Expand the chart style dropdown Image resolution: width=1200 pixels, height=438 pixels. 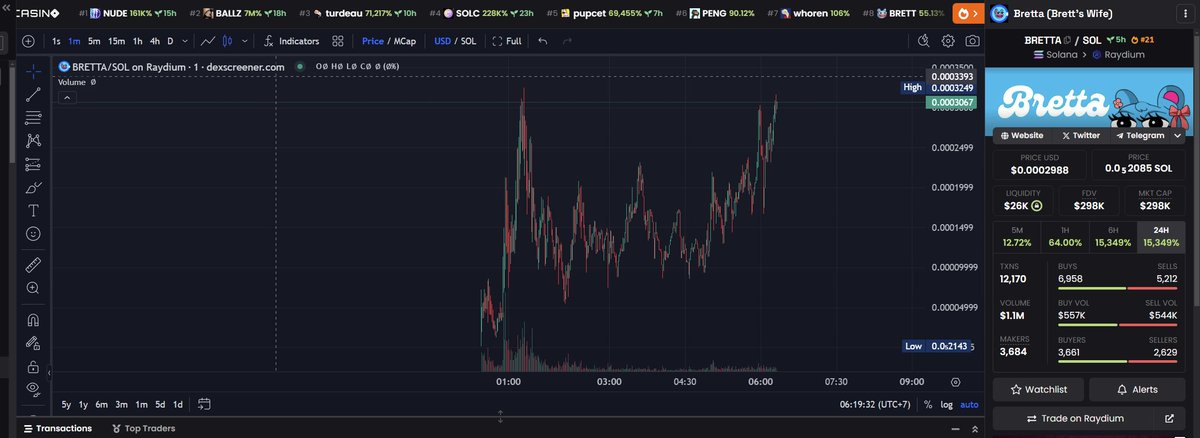(x=243, y=41)
